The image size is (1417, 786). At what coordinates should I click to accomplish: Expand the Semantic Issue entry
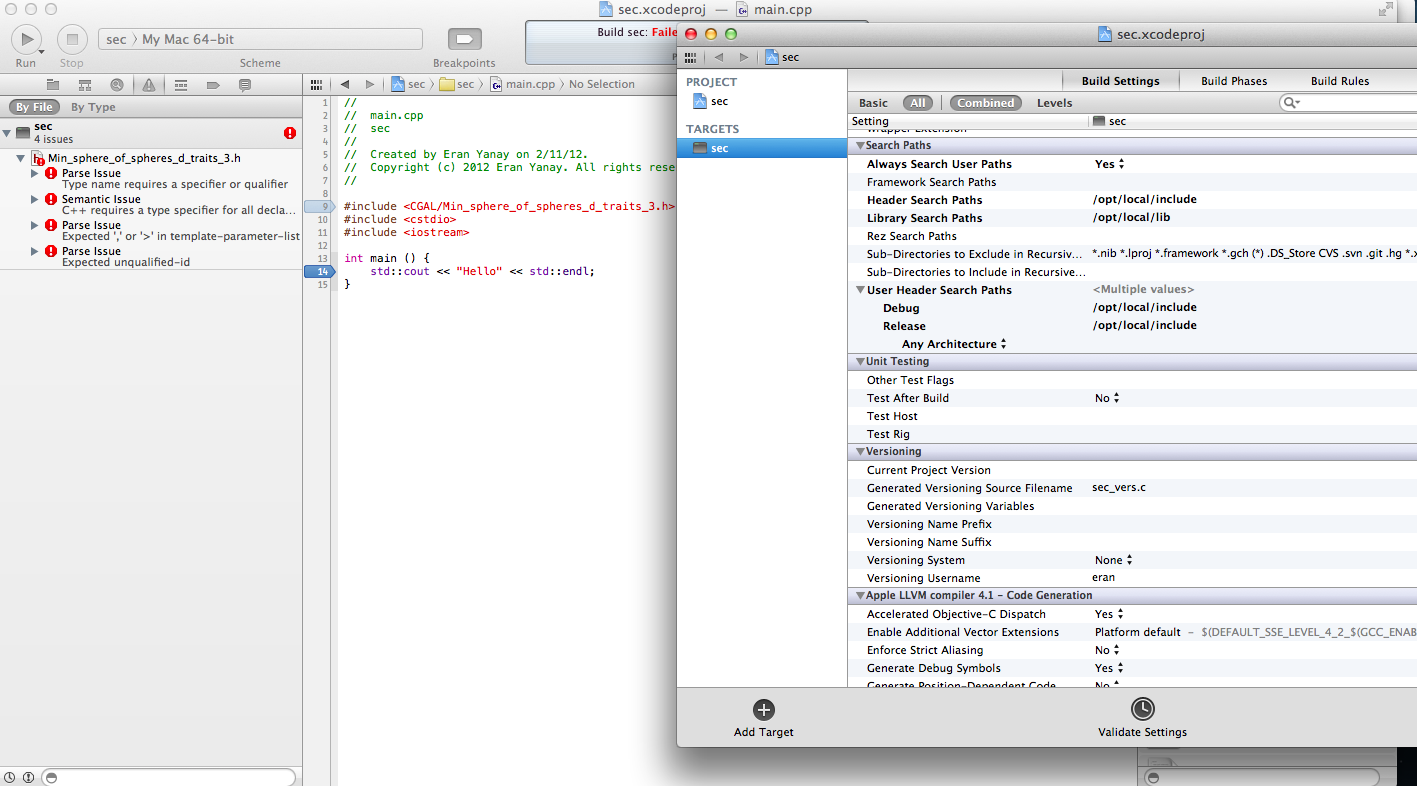pyautogui.click(x=35, y=199)
